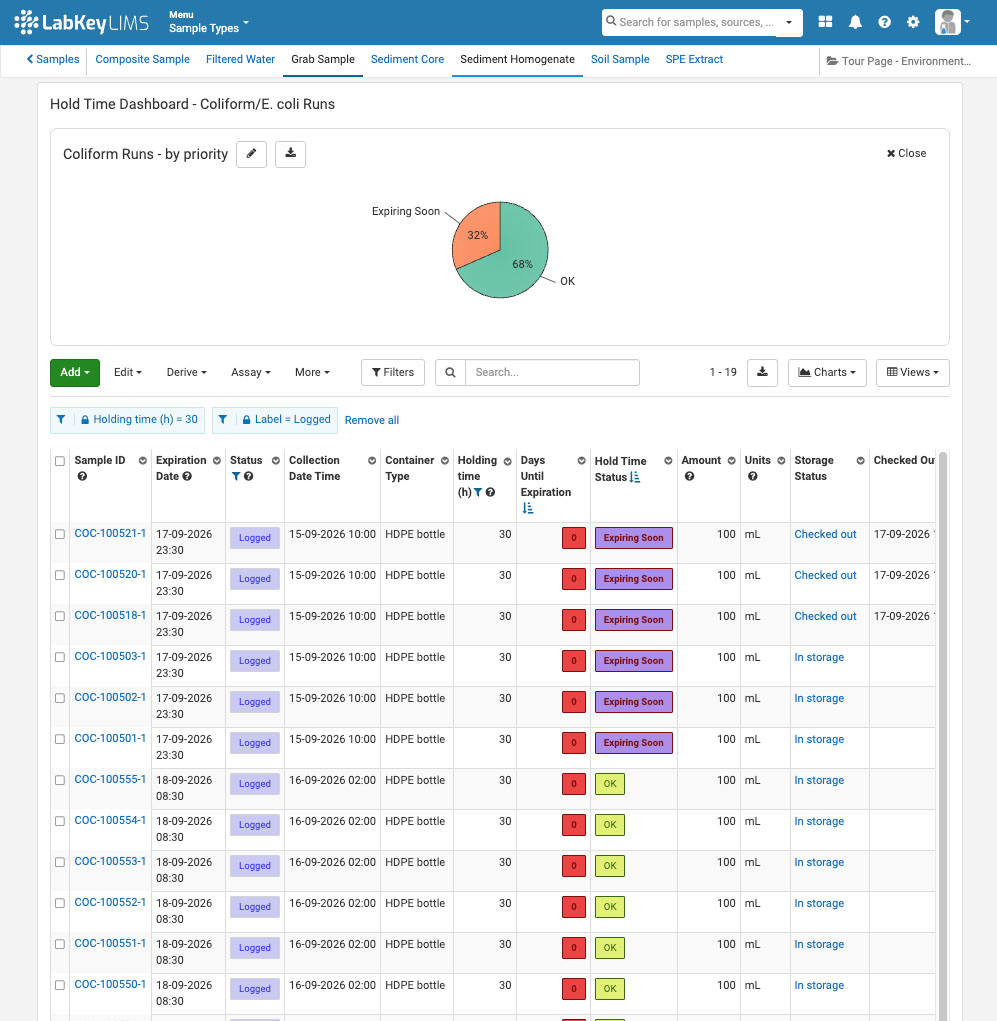Export the grid data with download icon

click(x=763, y=372)
